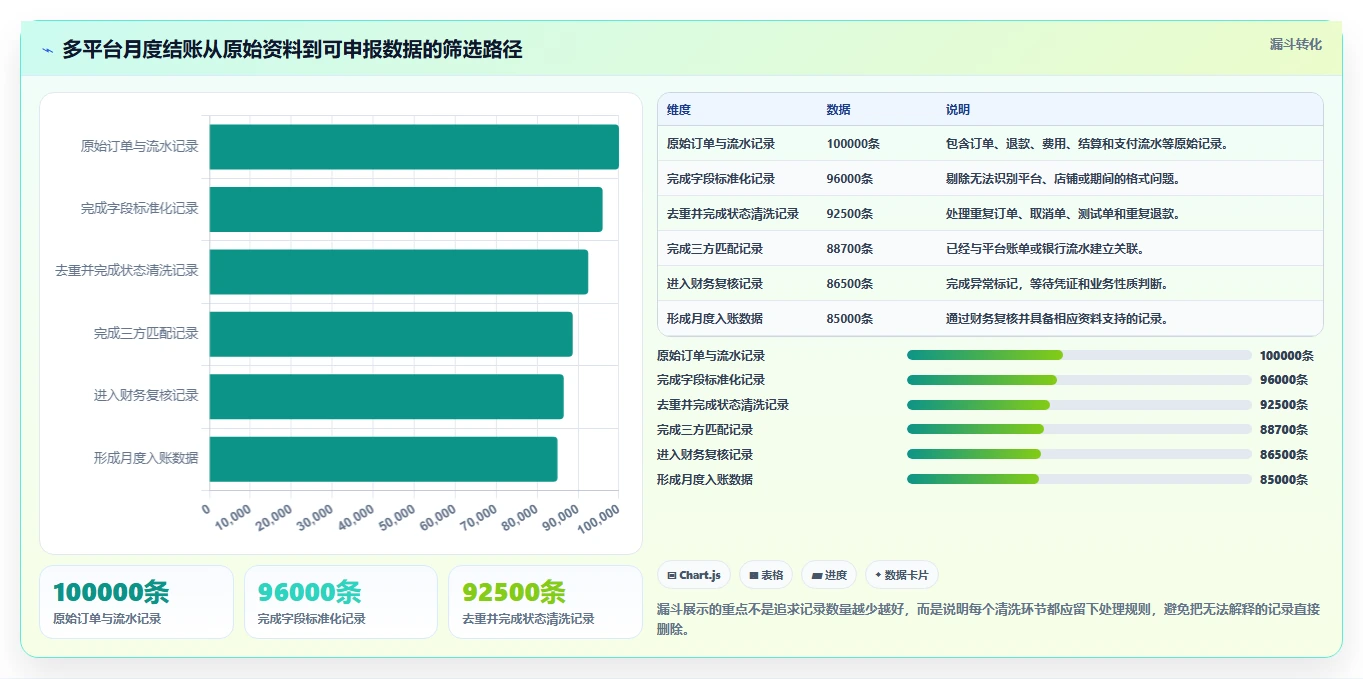Click the description 处理重复订单、取消单、测试单和重复退款。
This screenshot has height=679, width=1363.
pyautogui.click(x=1066, y=214)
